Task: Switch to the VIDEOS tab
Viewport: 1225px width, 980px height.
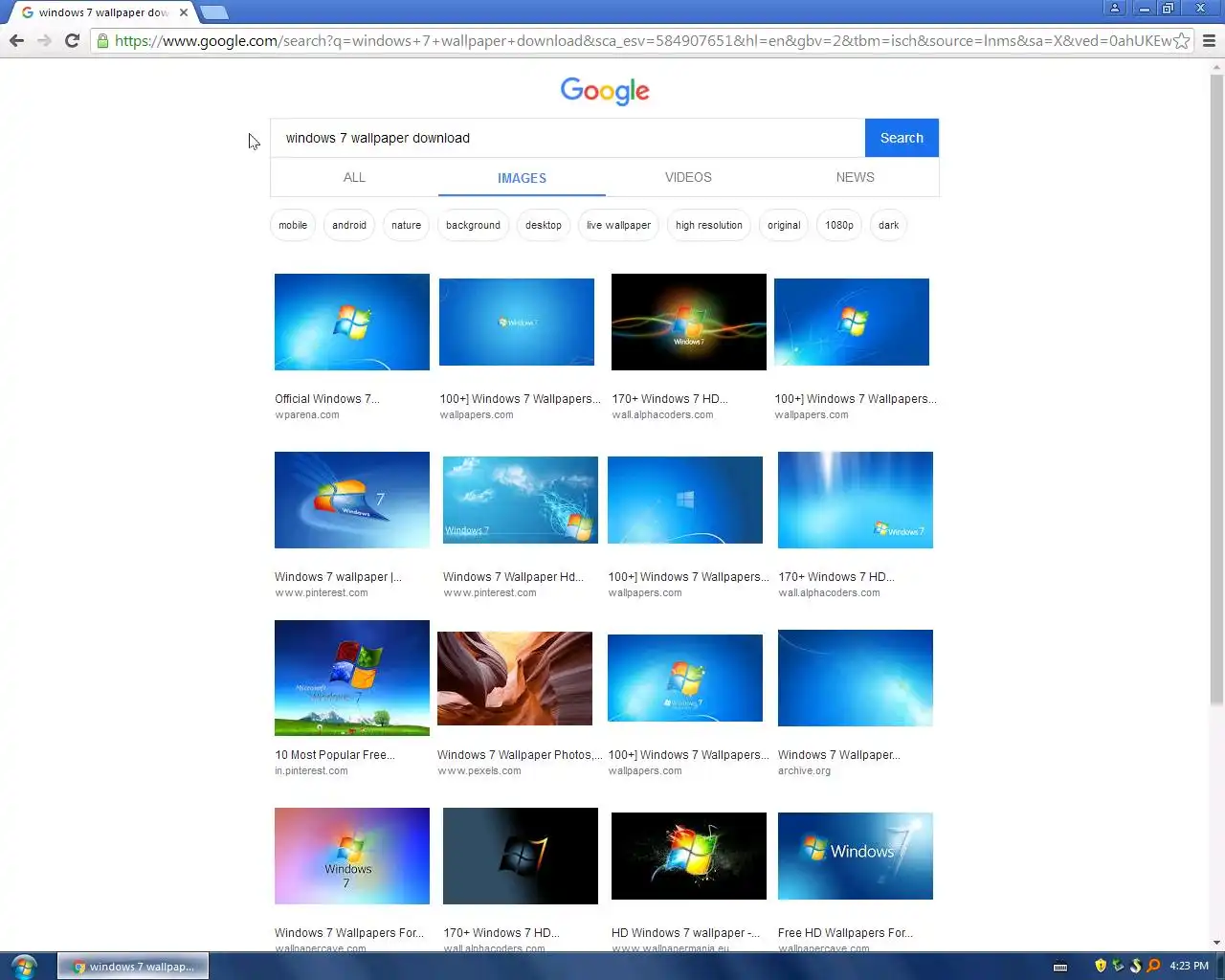Action: click(688, 177)
